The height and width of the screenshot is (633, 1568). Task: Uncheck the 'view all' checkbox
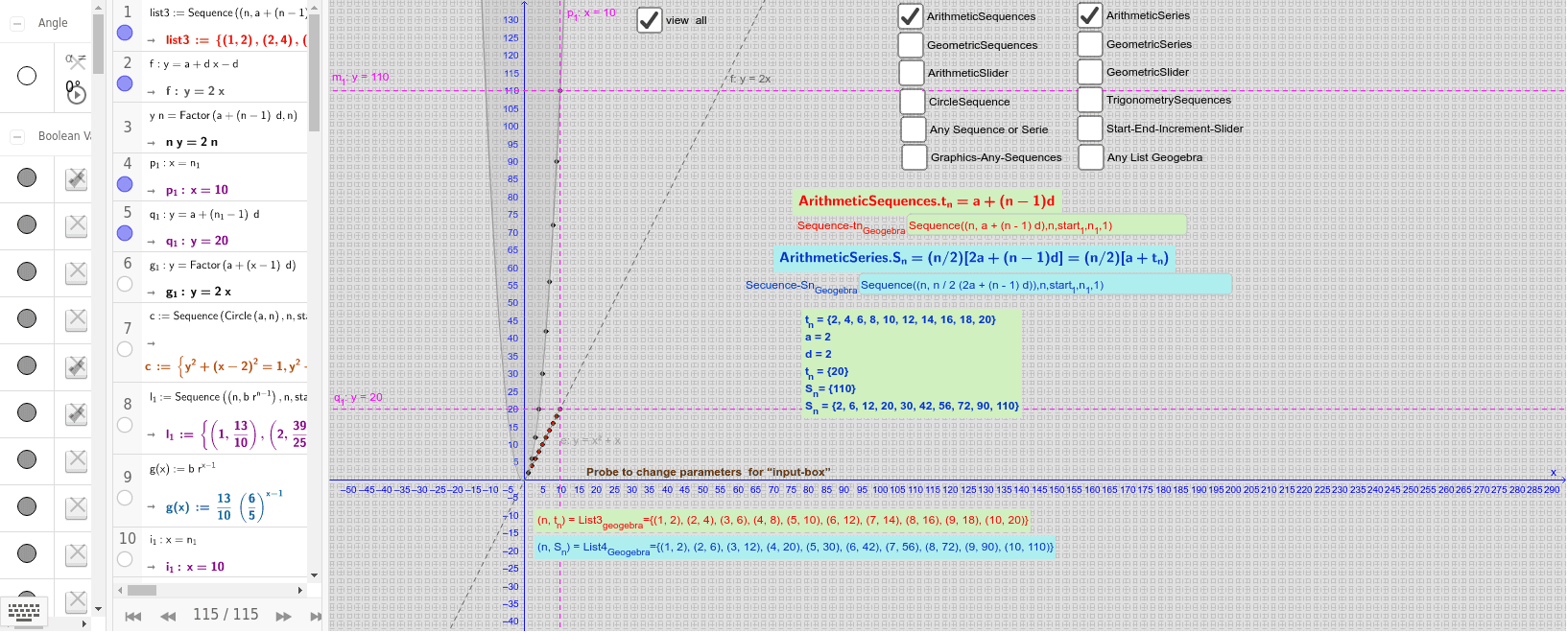(x=650, y=20)
